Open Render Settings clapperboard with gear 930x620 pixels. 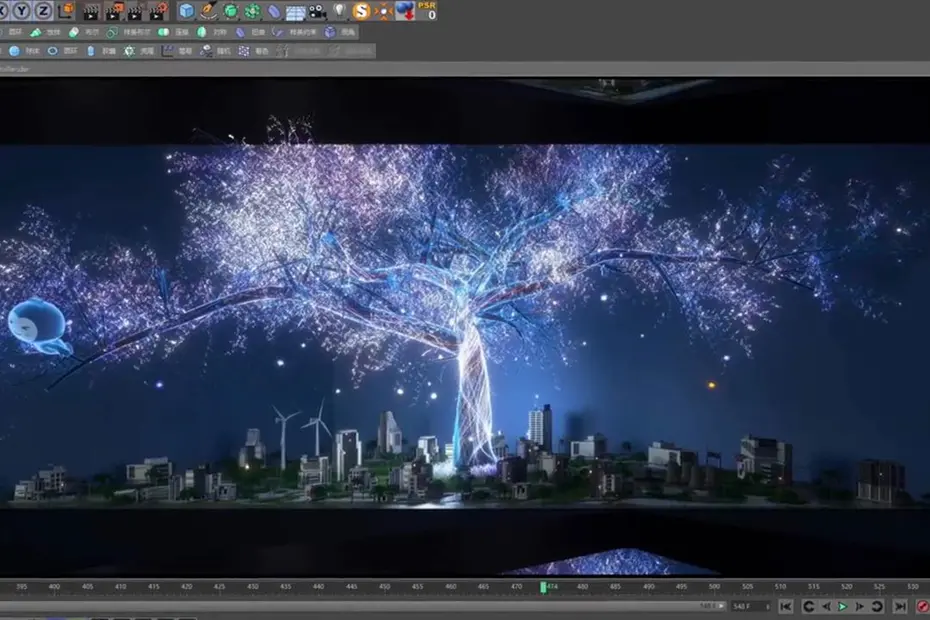(x=159, y=11)
